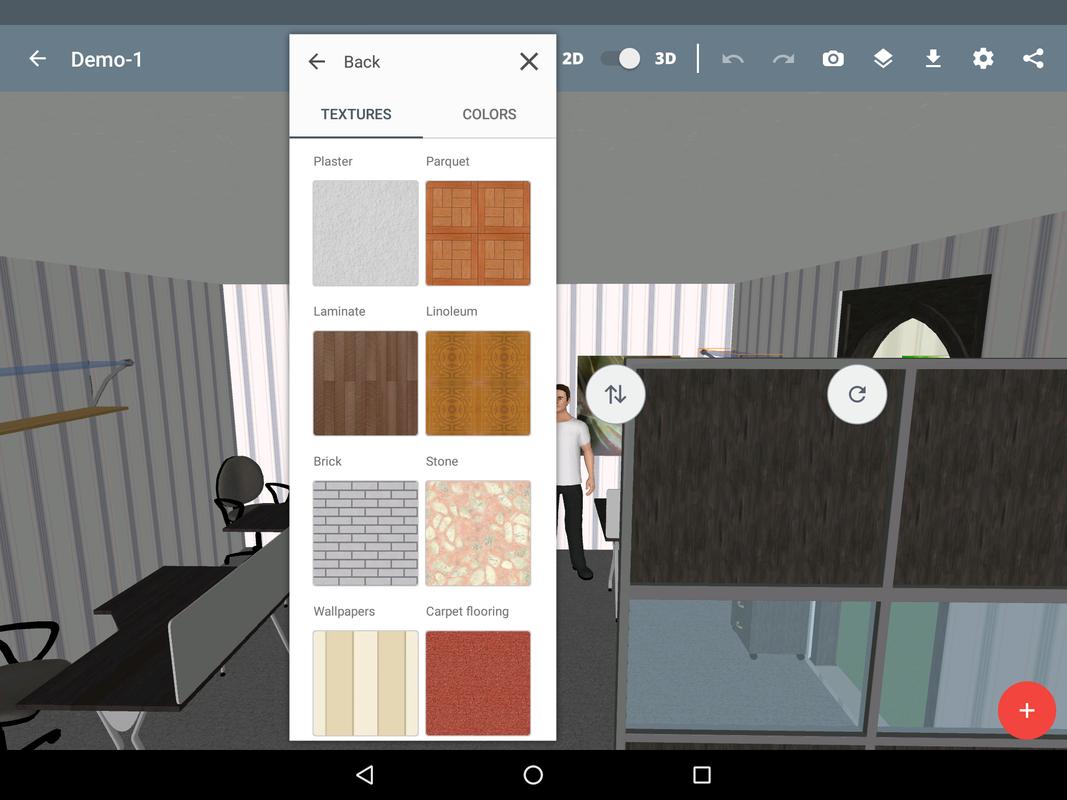The image size is (1067, 800).
Task: Click the 'Stone' label text
Action: (x=442, y=461)
